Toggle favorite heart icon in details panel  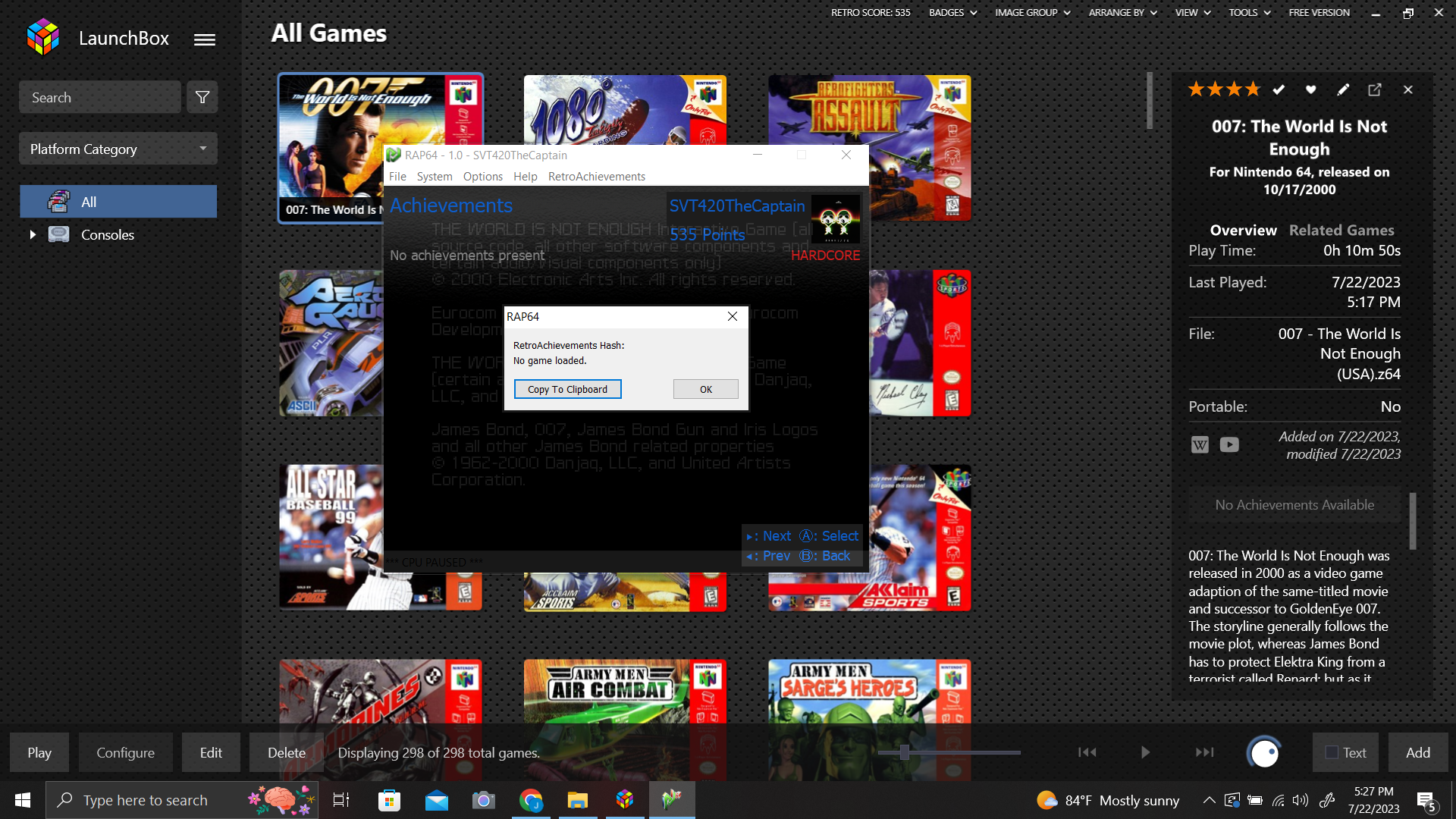coord(1310,89)
